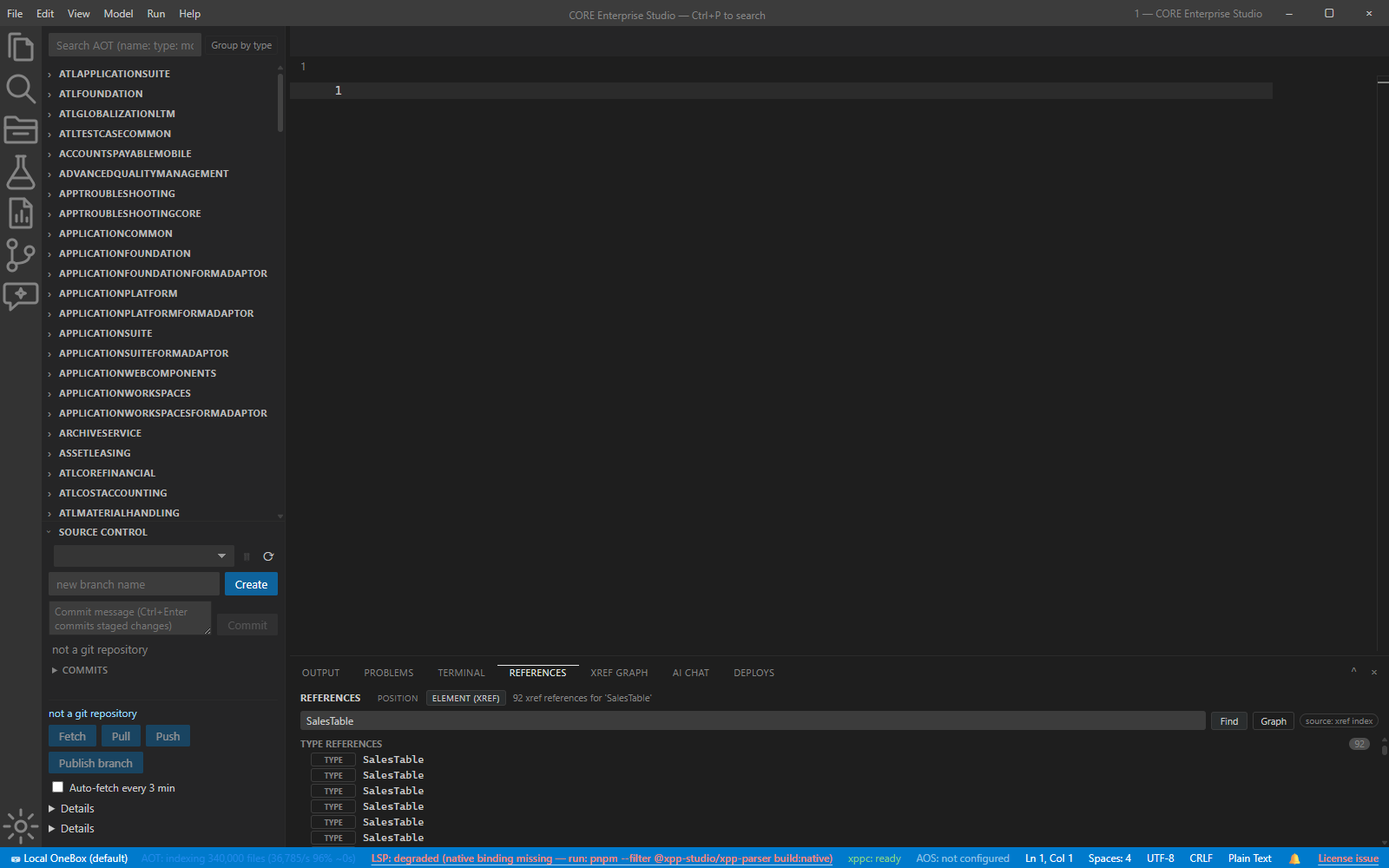The height and width of the screenshot is (868, 1389).
Task: Toggle Group by type in AOT
Action: (x=241, y=45)
